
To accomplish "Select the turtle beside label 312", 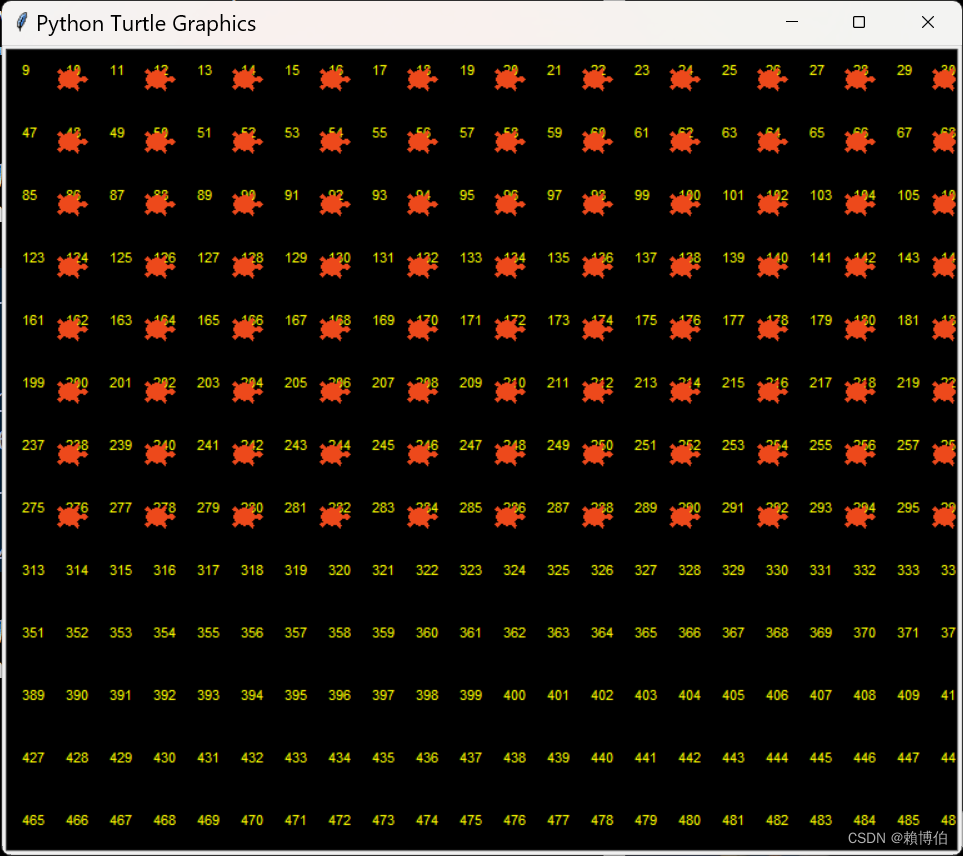I will [945, 514].
